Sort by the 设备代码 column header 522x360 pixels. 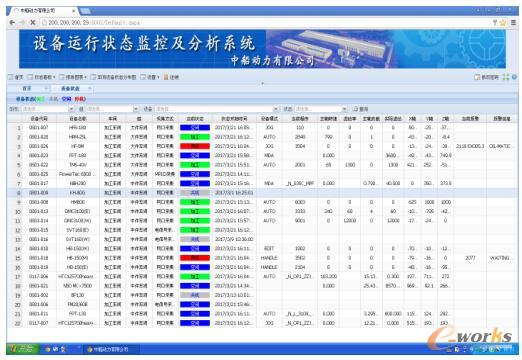(x=39, y=119)
